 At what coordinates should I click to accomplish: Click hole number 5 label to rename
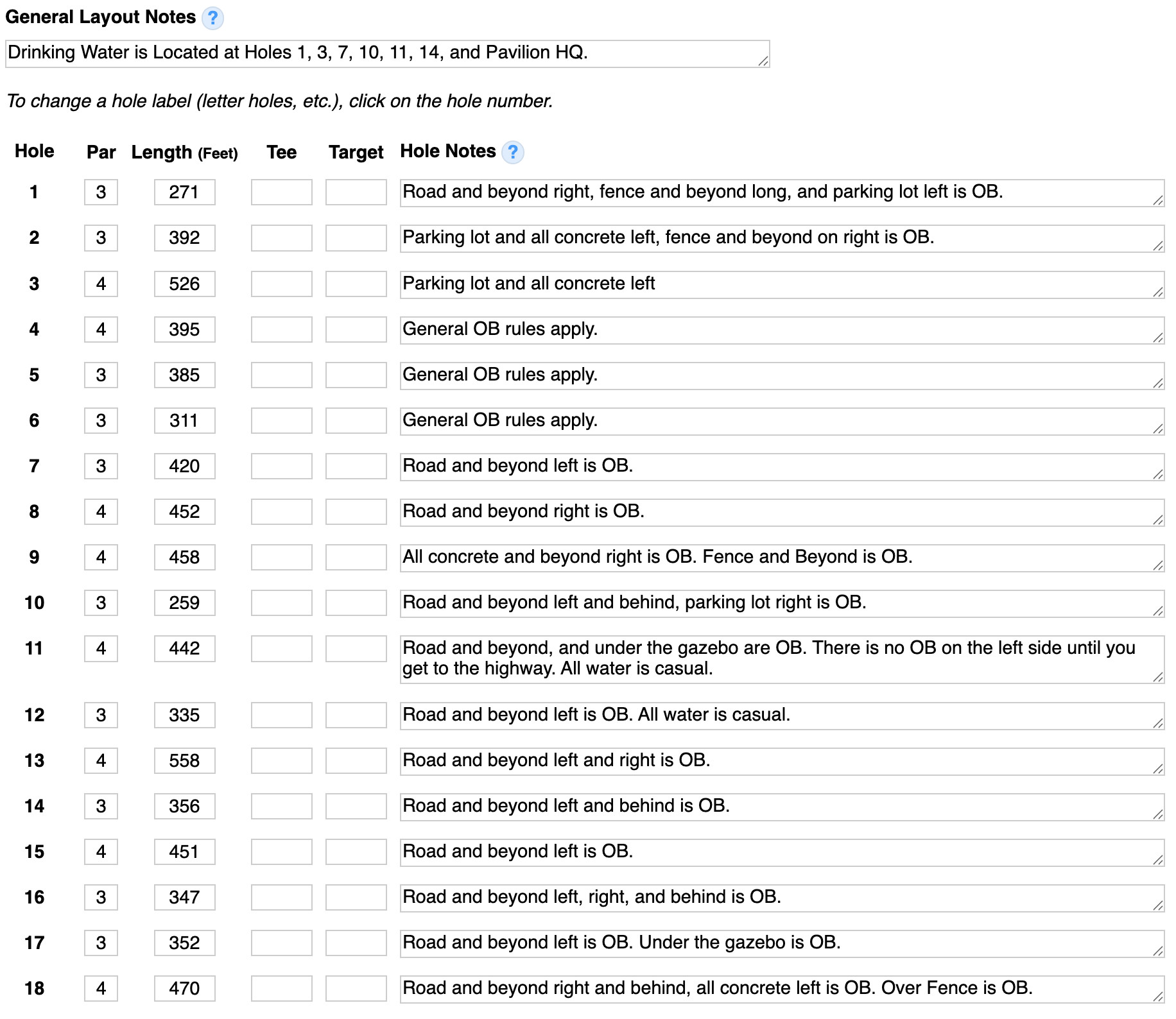coord(34,375)
